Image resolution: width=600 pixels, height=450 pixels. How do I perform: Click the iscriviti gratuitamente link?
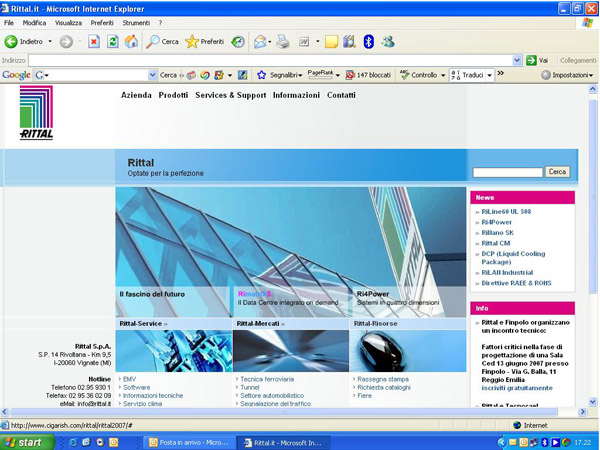pos(517,388)
